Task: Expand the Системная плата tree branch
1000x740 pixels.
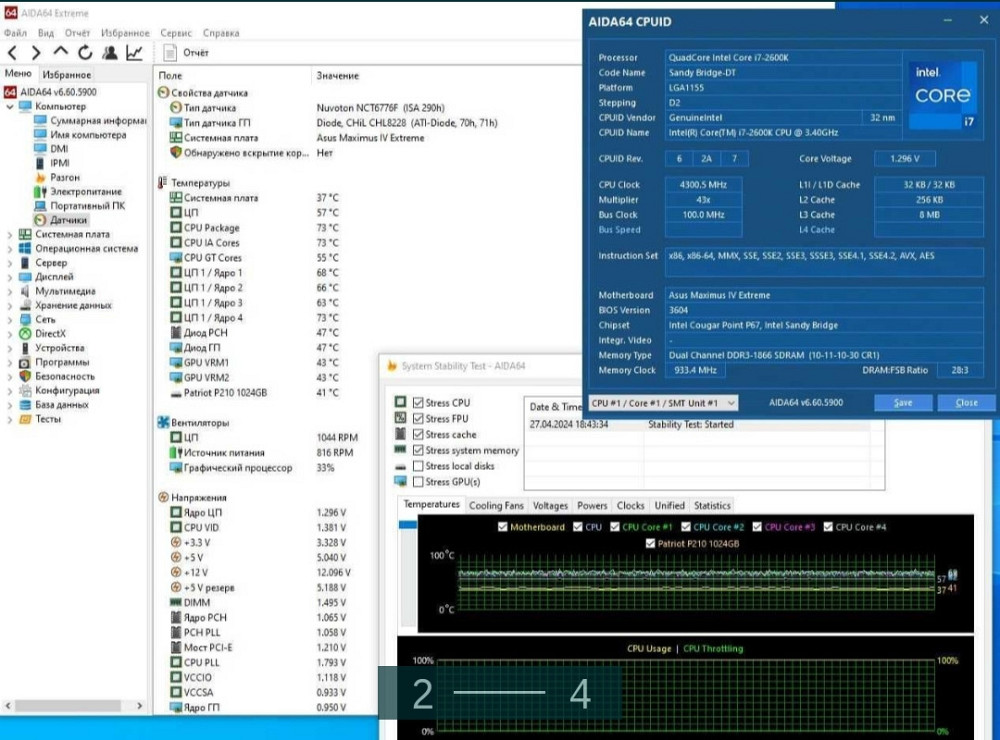Action: 12,233
